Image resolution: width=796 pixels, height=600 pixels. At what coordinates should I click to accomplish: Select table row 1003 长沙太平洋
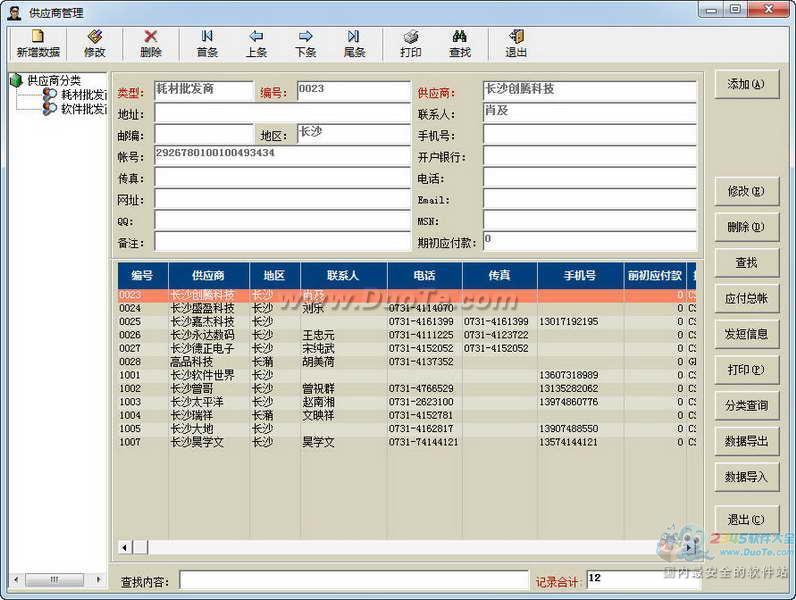(407, 402)
